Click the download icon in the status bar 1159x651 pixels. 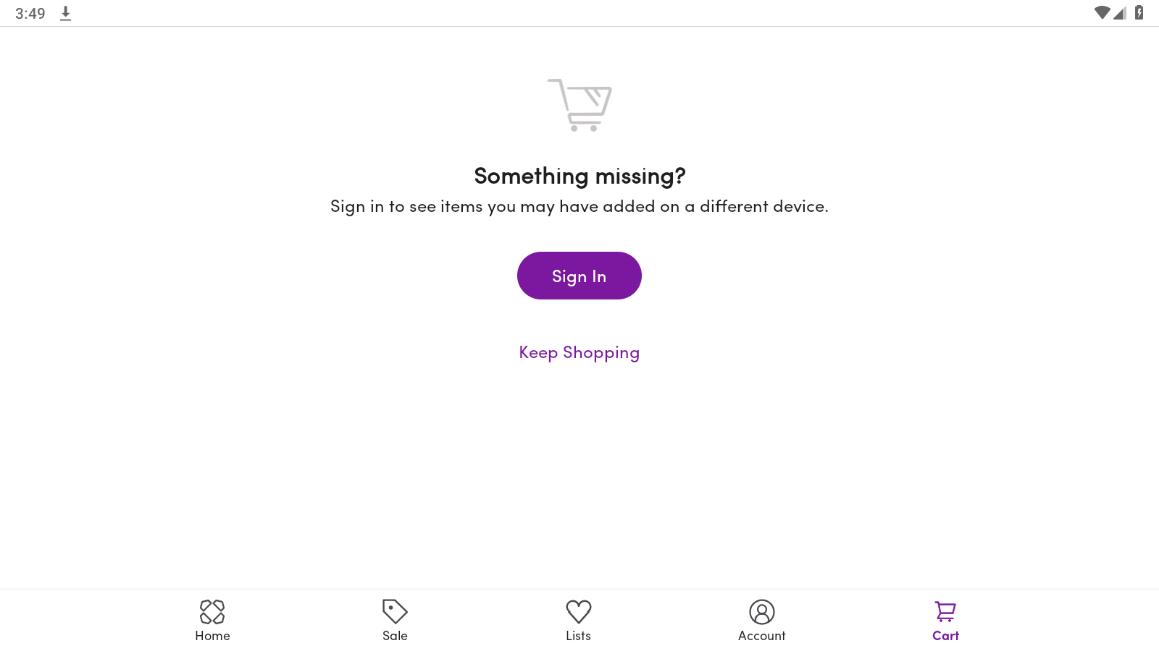(x=66, y=13)
